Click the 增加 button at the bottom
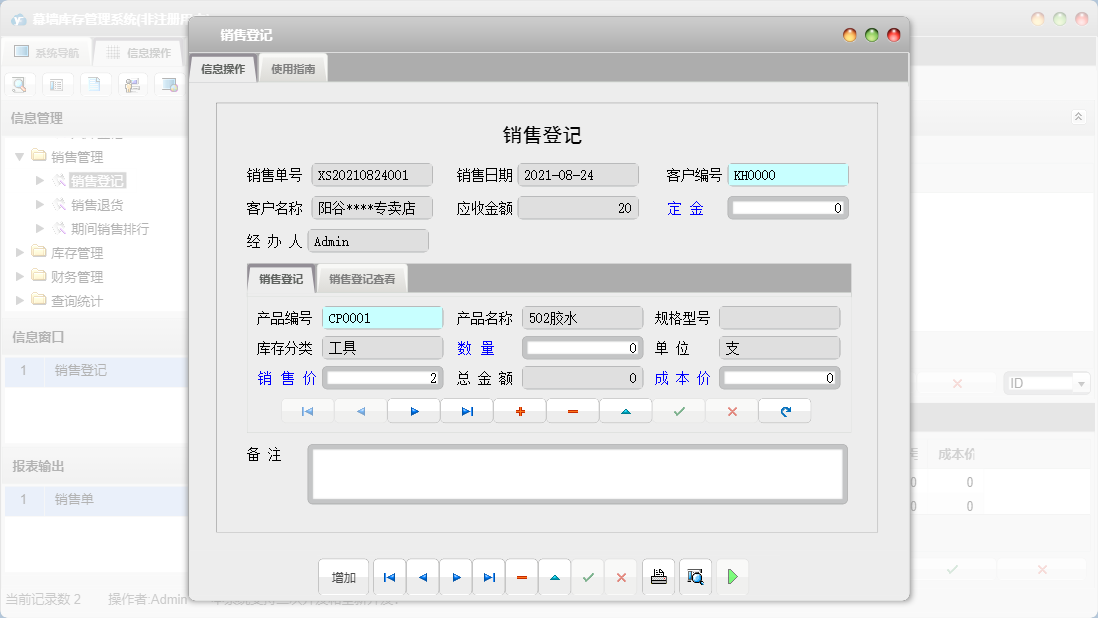The width and height of the screenshot is (1098, 618). [x=343, y=577]
